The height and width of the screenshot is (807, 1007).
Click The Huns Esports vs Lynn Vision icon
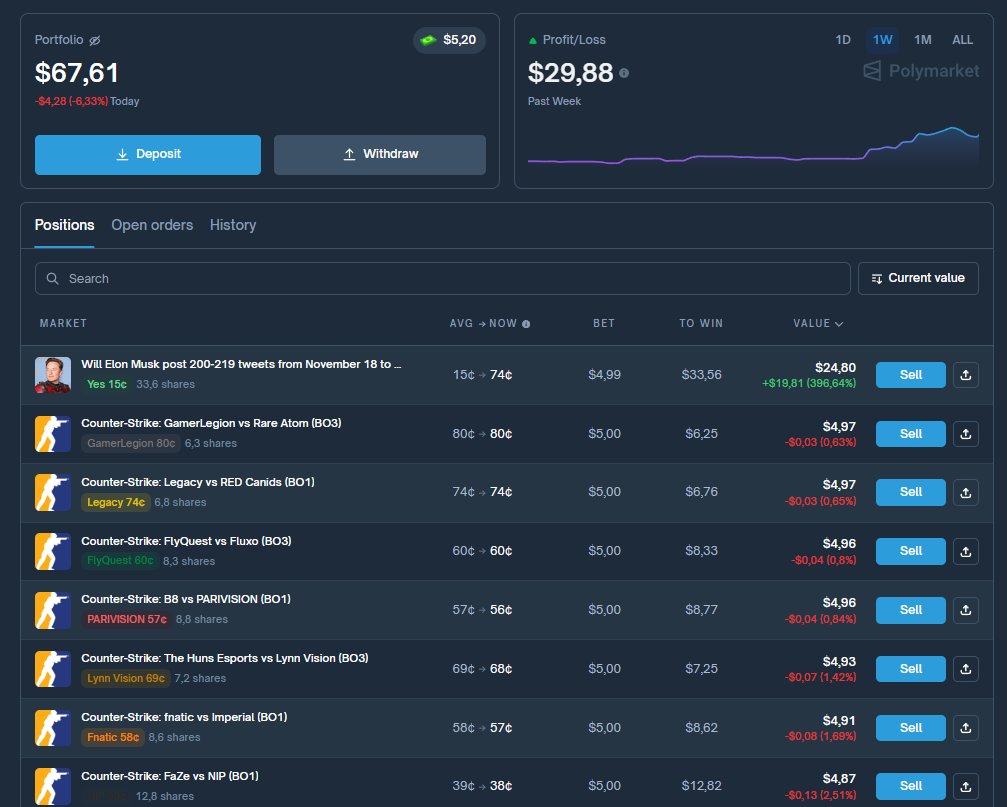(53, 669)
